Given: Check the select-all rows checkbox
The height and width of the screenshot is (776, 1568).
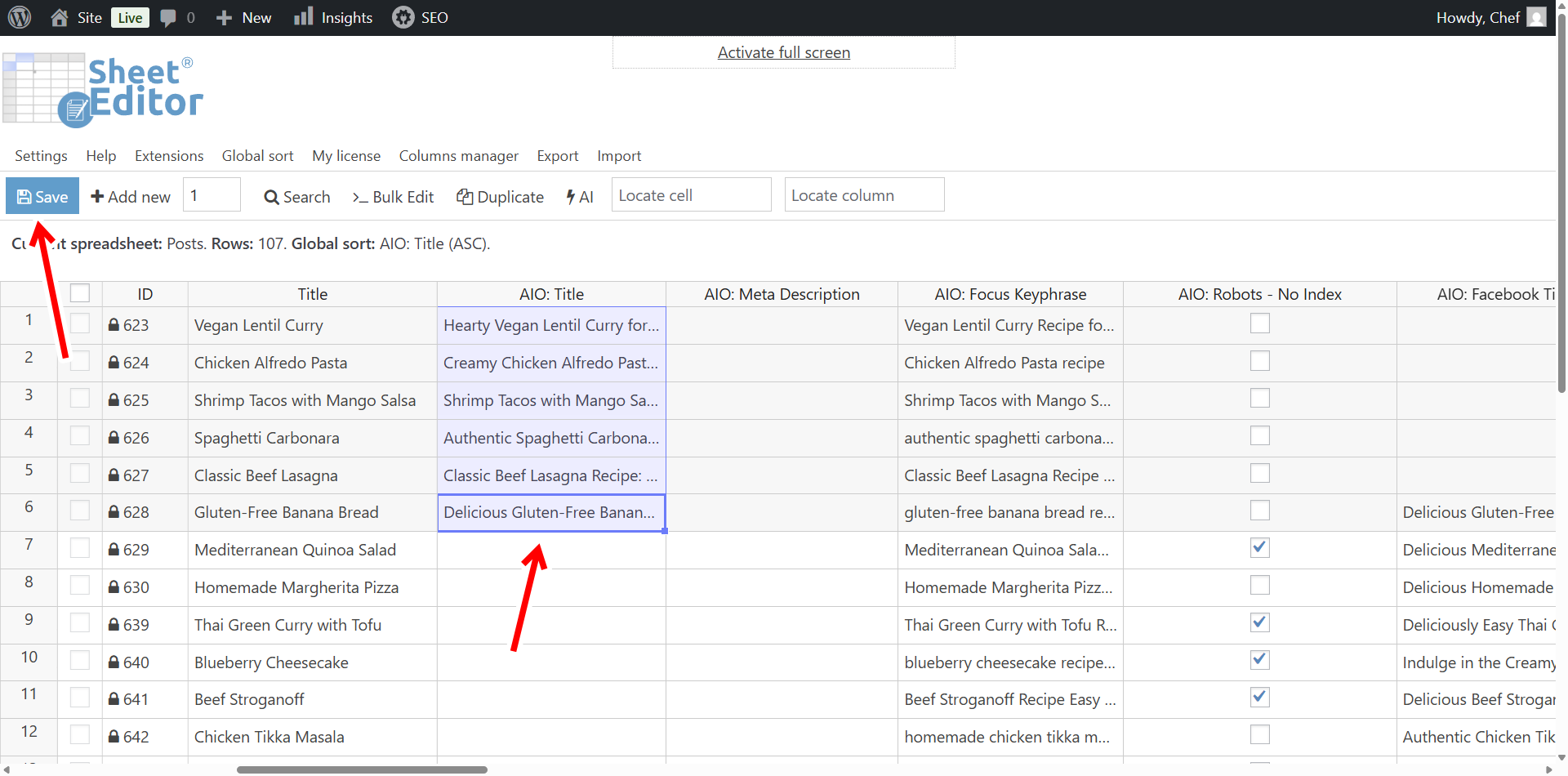Looking at the screenshot, I should [80, 293].
